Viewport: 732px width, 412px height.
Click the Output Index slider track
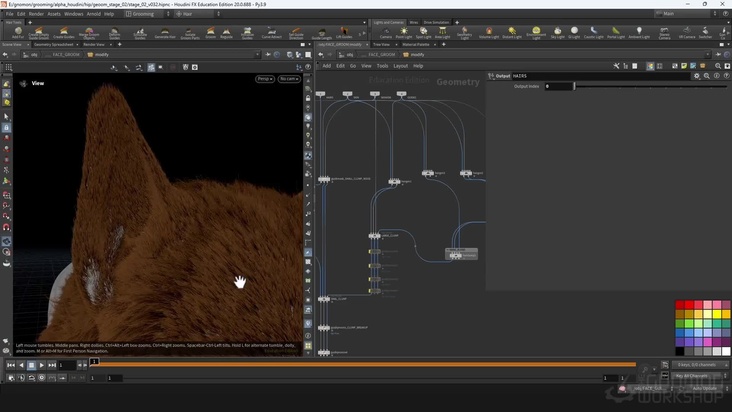pos(650,86)
